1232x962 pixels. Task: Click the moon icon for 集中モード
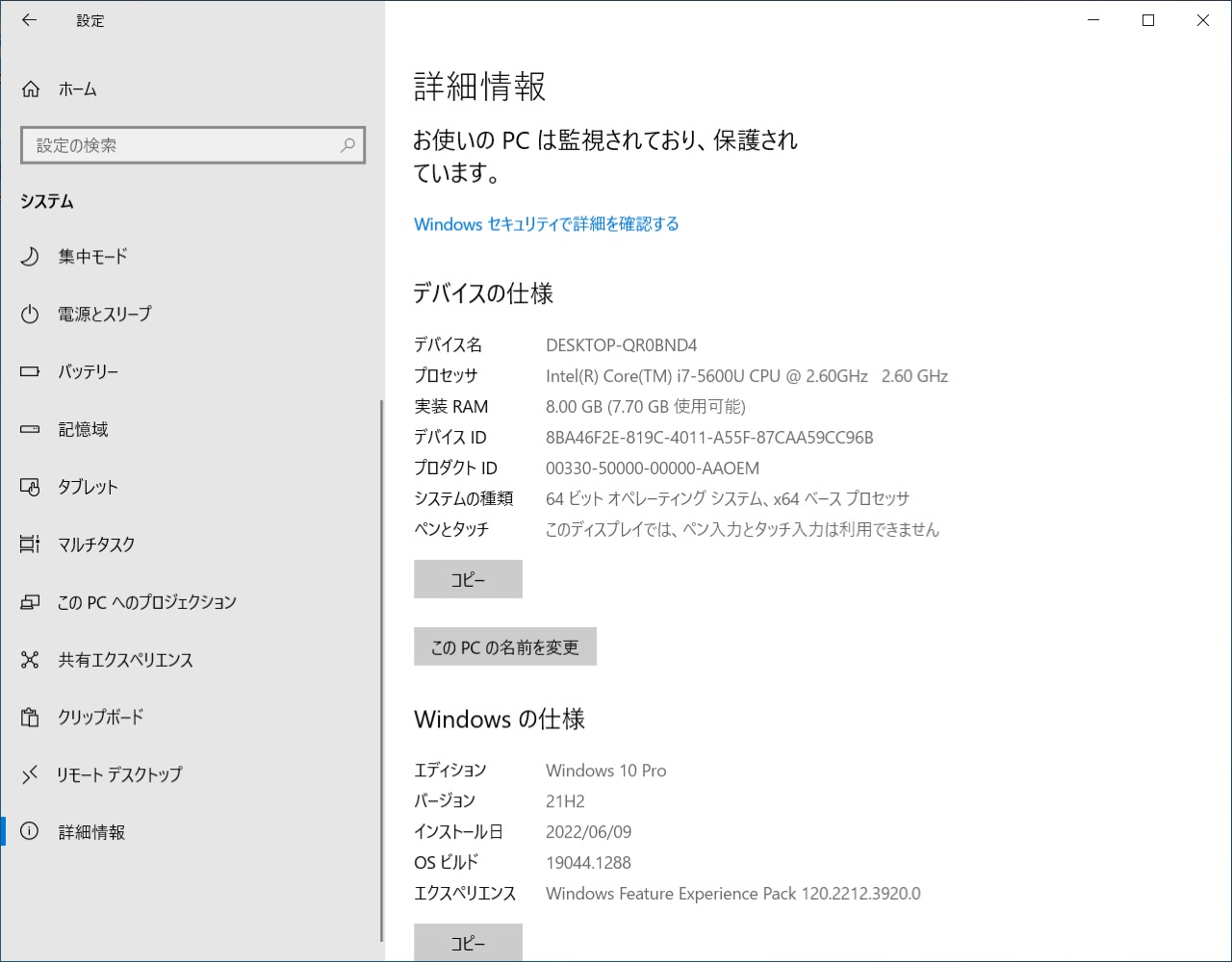(x=30, y=256)
